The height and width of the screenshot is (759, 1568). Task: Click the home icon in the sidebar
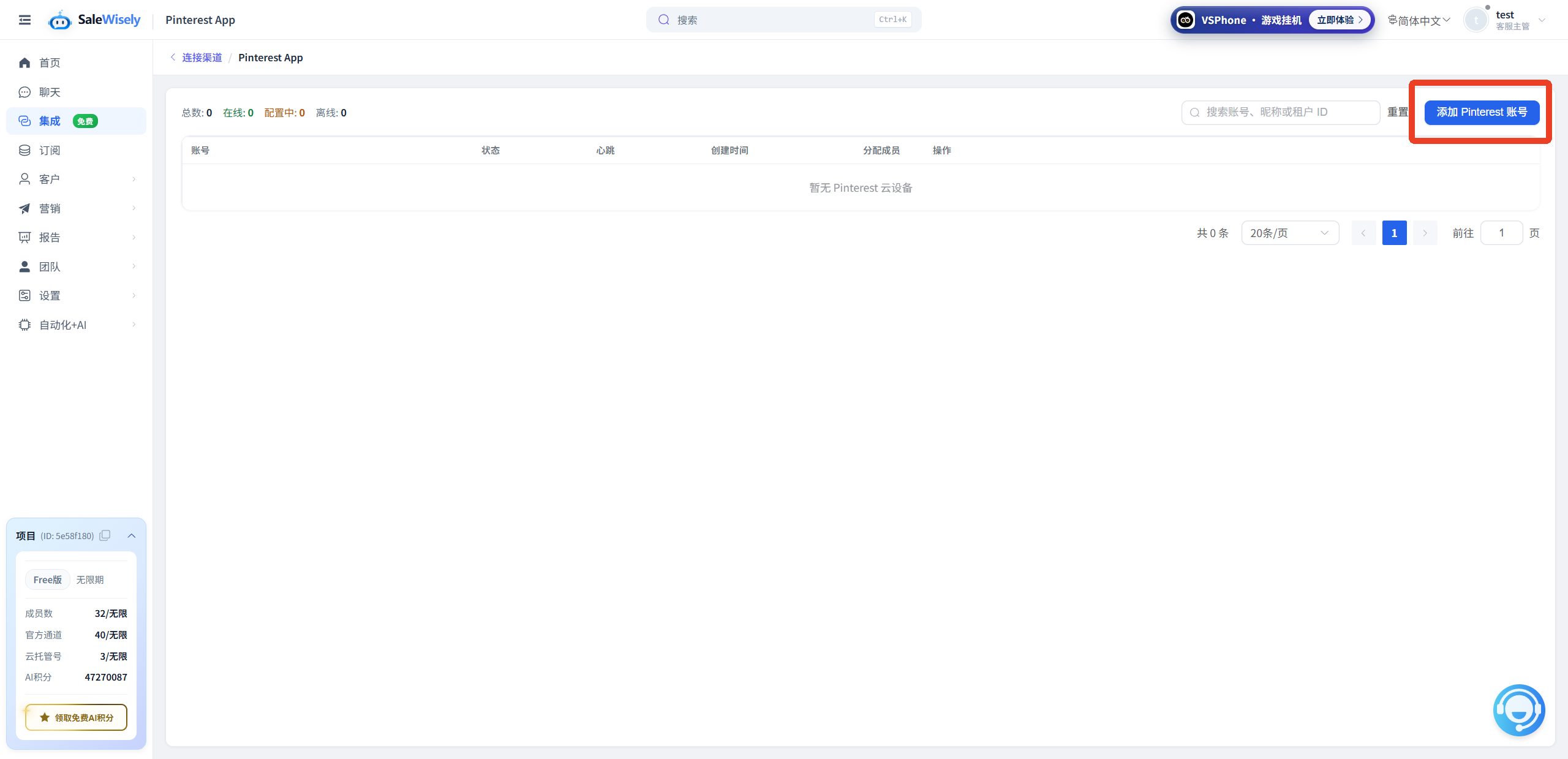[x=24, y=62]
